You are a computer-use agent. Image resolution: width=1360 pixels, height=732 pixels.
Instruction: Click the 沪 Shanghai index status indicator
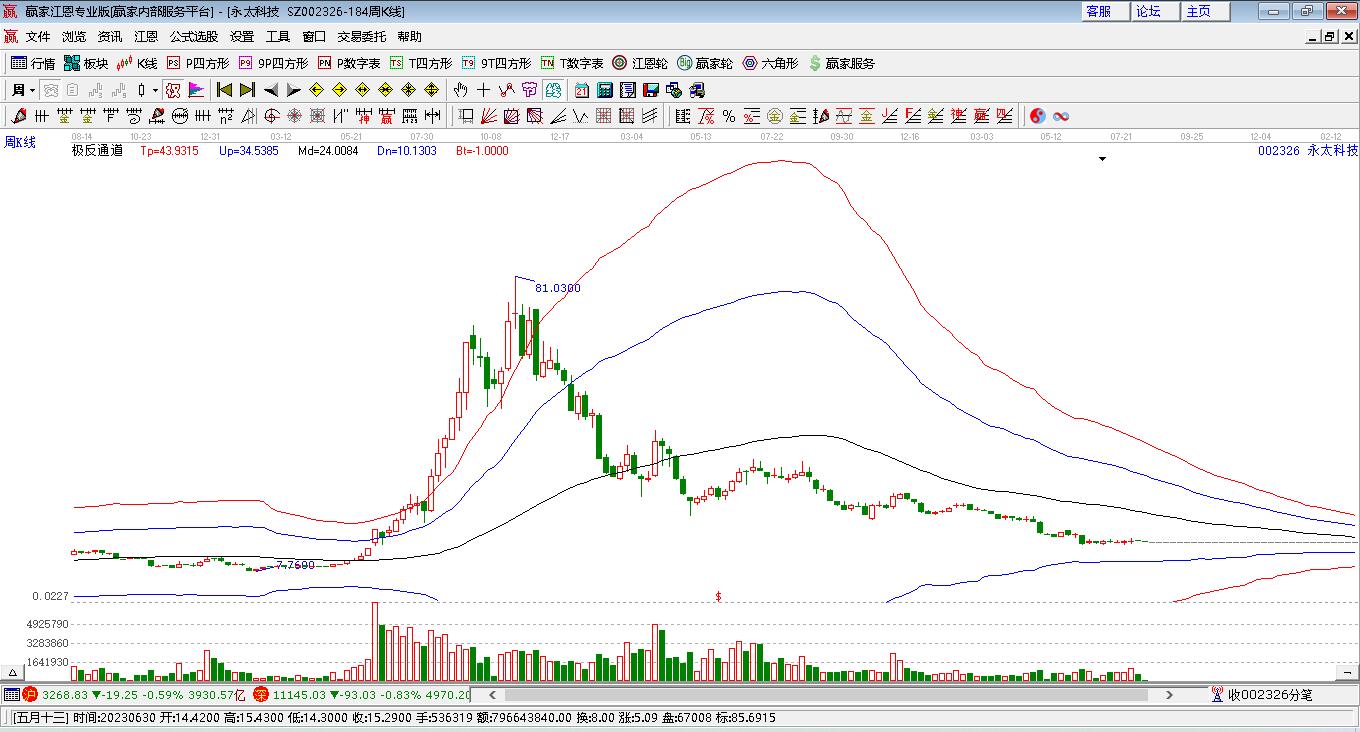tap(30, 694)
